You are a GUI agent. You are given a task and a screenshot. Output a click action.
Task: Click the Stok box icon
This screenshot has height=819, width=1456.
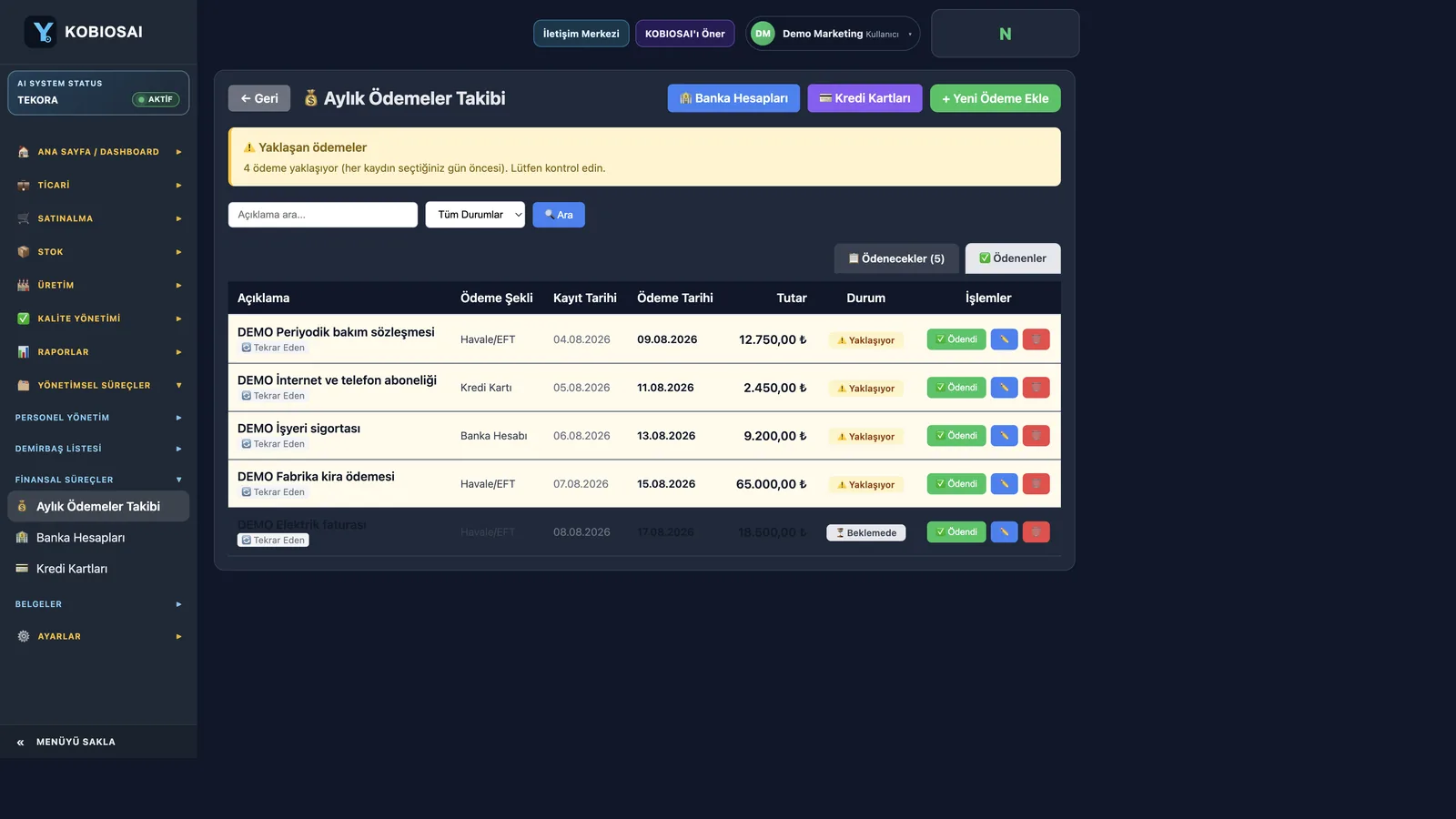(24, 252)
